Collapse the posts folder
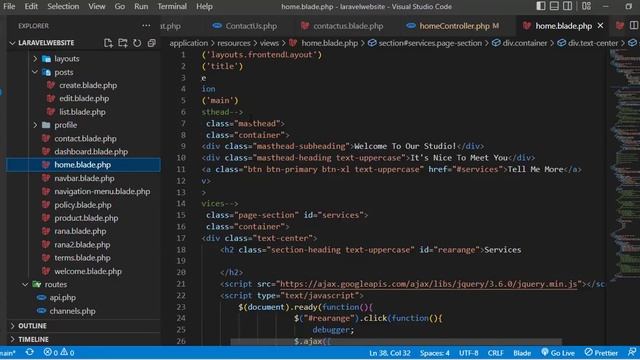This screenshot has height=360, width=640. (x=64, y=72)
